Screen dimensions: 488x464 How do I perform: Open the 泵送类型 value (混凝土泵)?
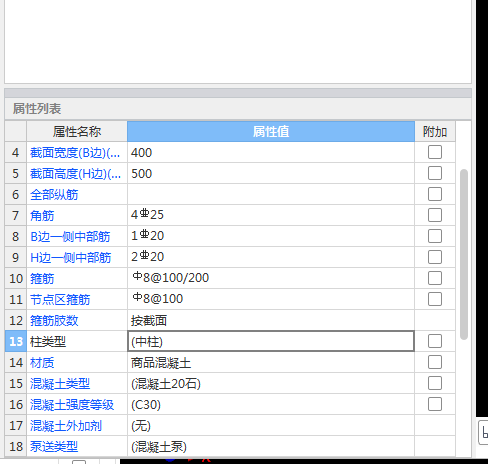tap(271, 446)
